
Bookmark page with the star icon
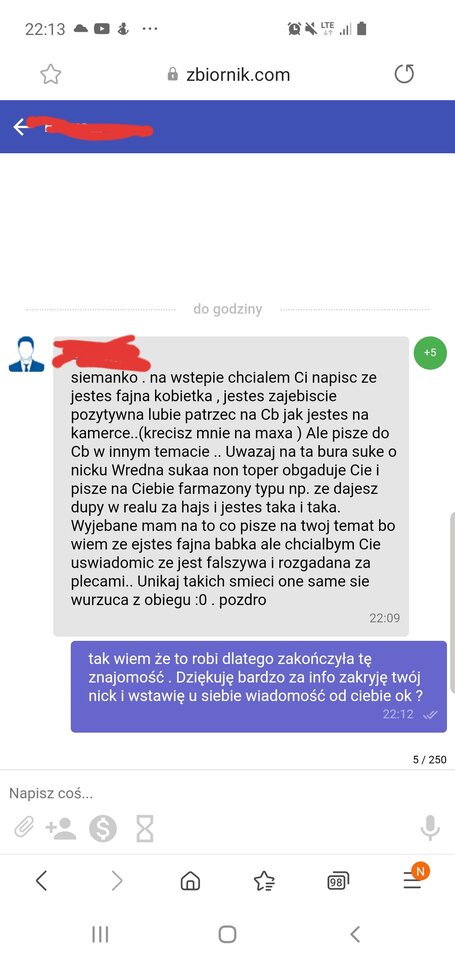(x=51, y=75)
